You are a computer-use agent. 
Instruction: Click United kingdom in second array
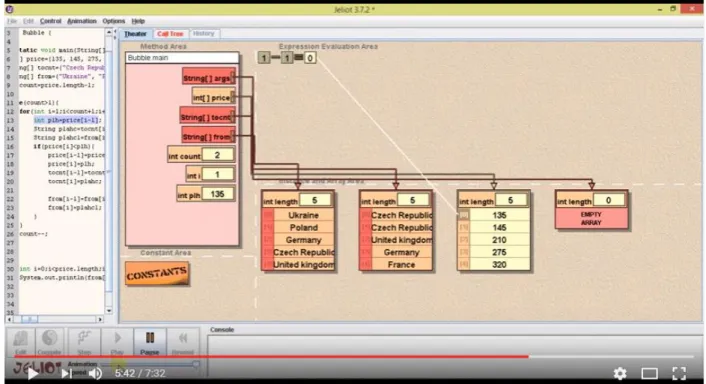401,240
